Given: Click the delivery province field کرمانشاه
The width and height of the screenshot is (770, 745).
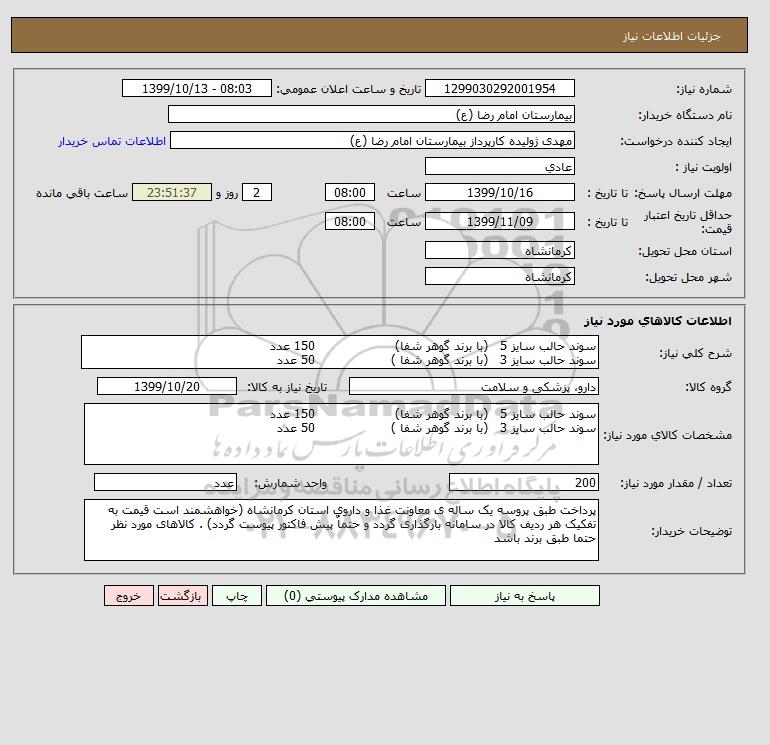Looking at the screenshot, I should click(499, 250).
